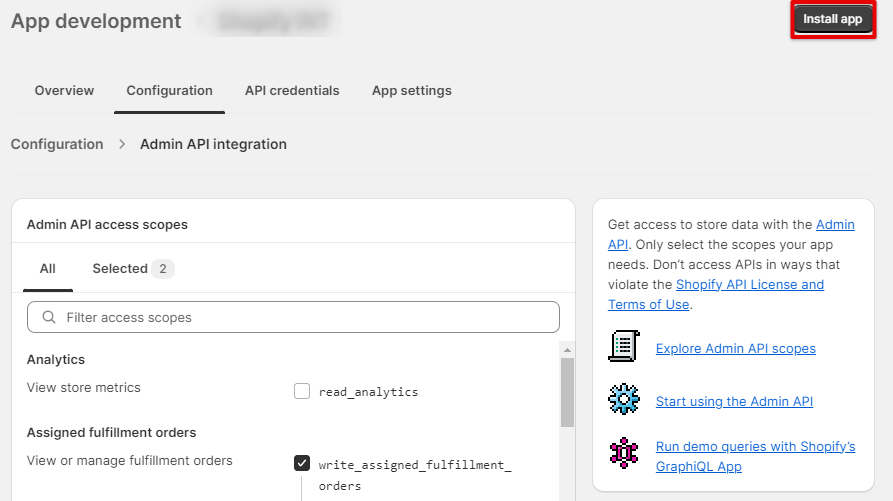
Task: Click the search magnifier icon in filter
Action: click(x=49, y=317)
